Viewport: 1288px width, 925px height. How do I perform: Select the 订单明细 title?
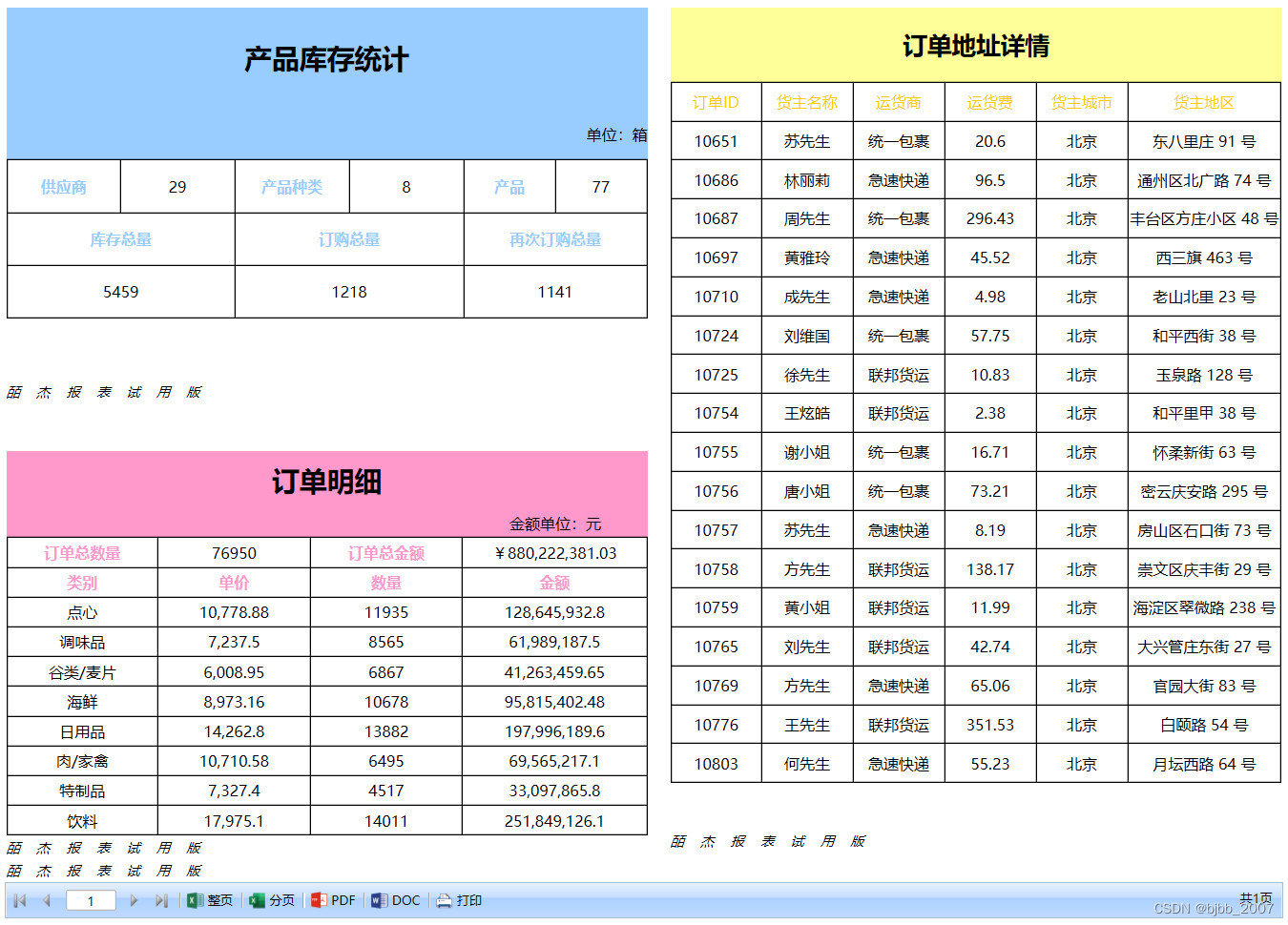[x=326, y=482]
